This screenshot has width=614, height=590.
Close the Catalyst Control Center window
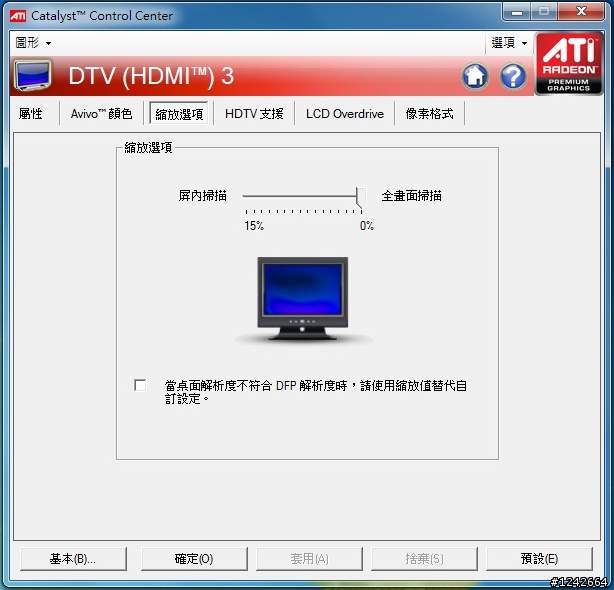point(581,12)
